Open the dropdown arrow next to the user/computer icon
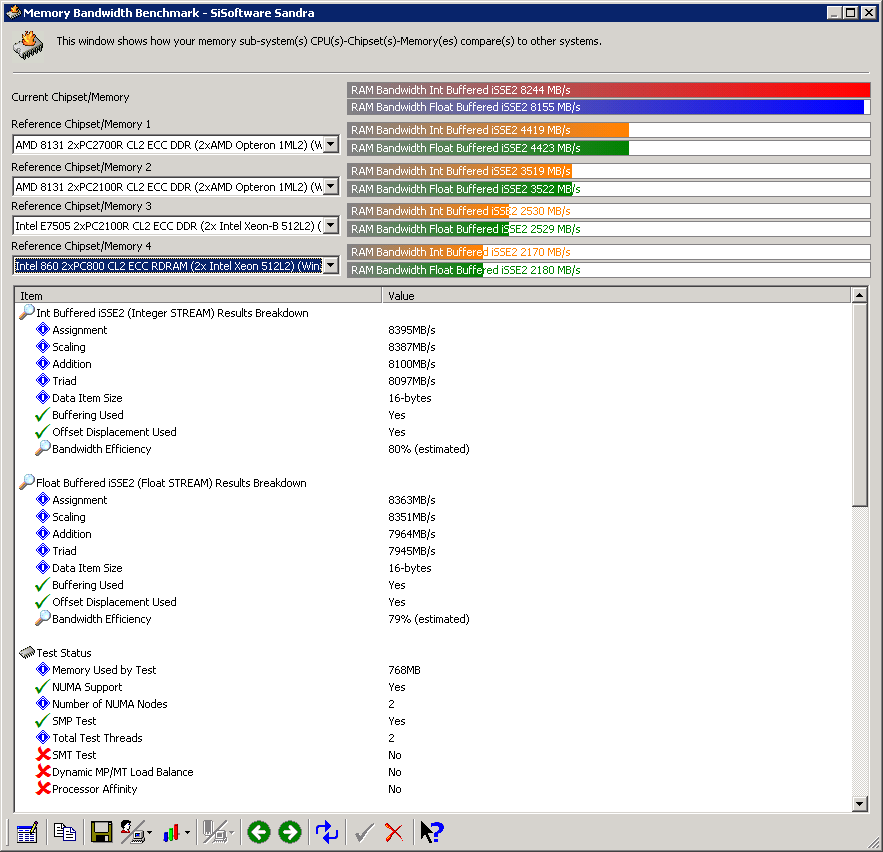Image resolution: width=883 pixels, height=852 pixels. coord(149,833)
